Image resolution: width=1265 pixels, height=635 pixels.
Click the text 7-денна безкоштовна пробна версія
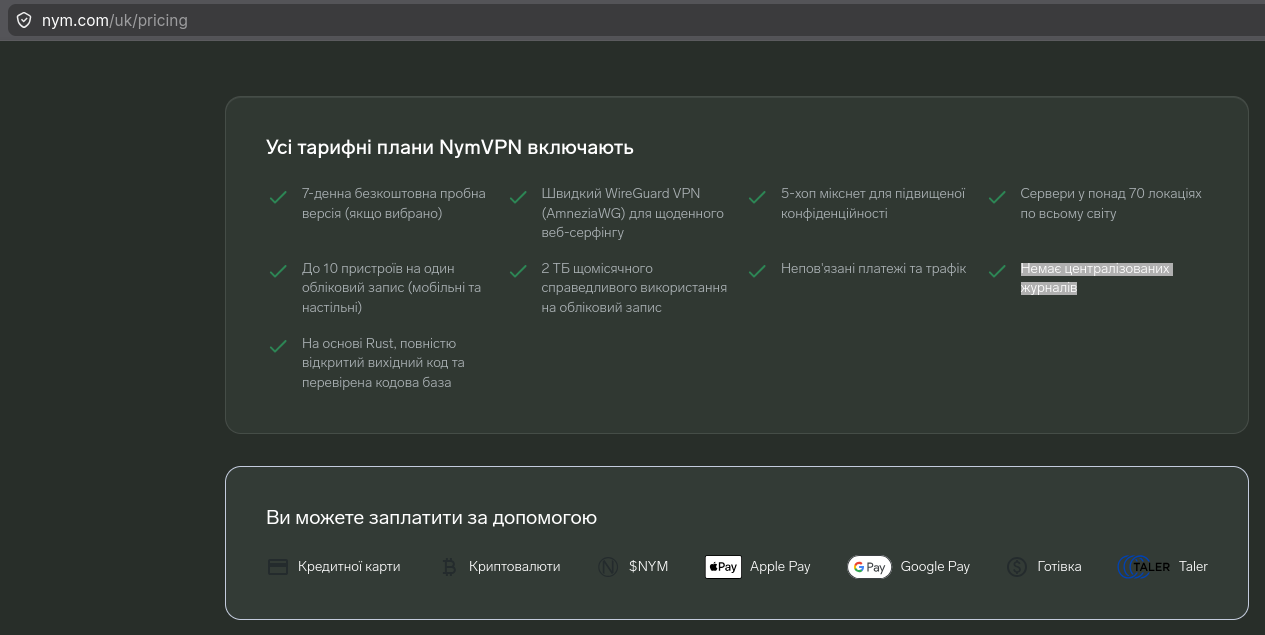(394, 203)
